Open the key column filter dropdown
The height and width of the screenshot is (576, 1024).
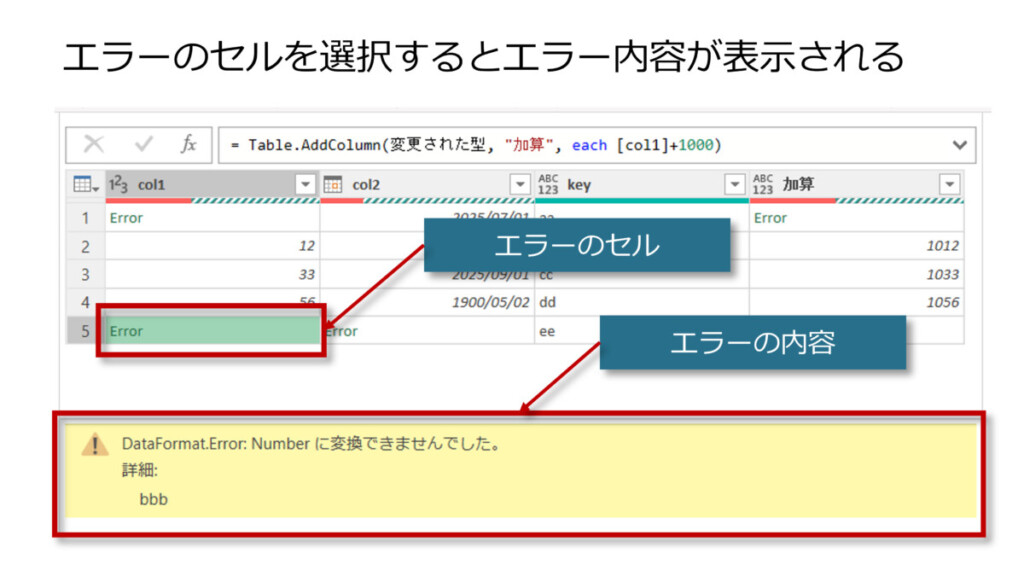tap(735, 185)
